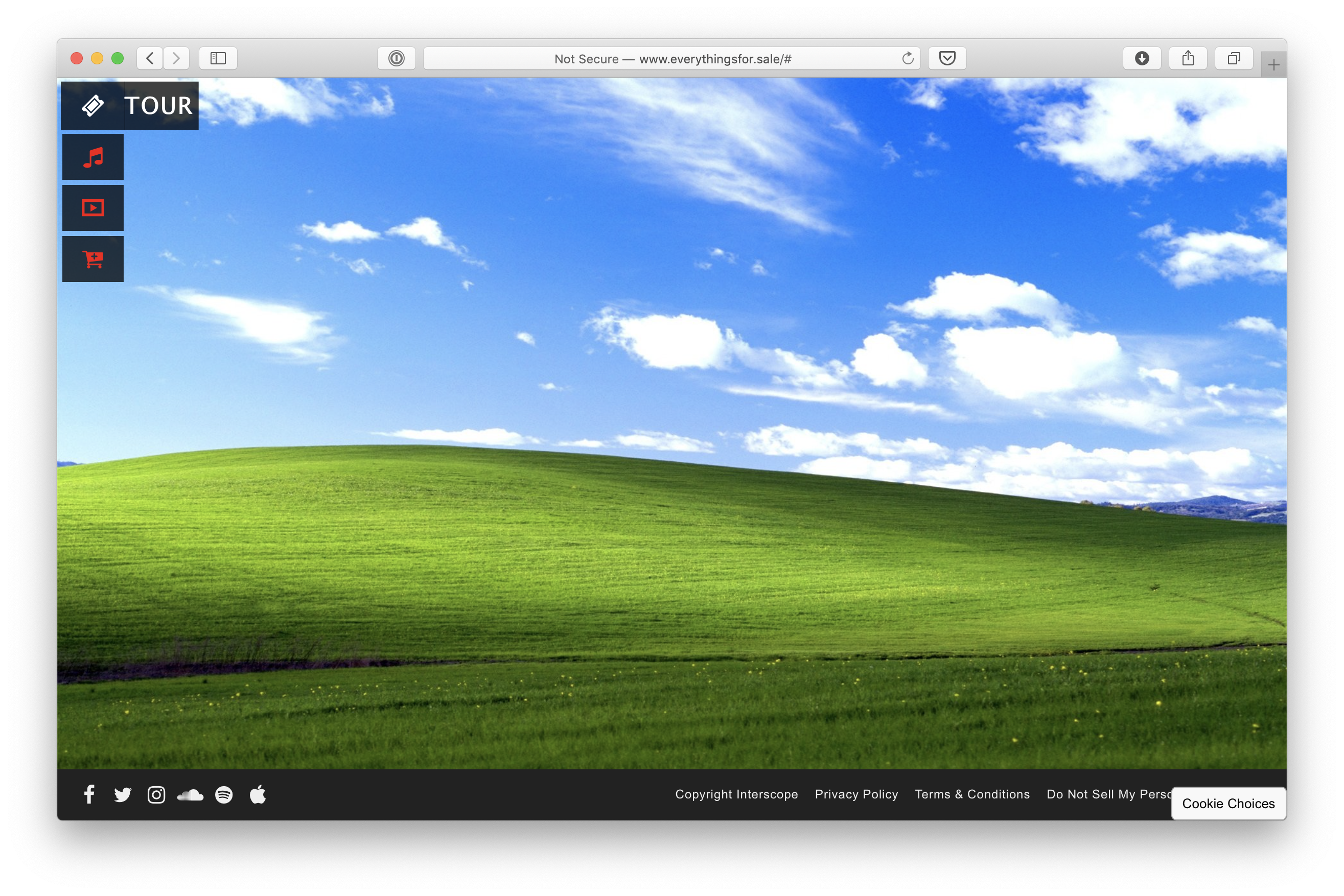Save page to Pocket
Viewport: 1344px width, 896px height.
coord(947,58)
